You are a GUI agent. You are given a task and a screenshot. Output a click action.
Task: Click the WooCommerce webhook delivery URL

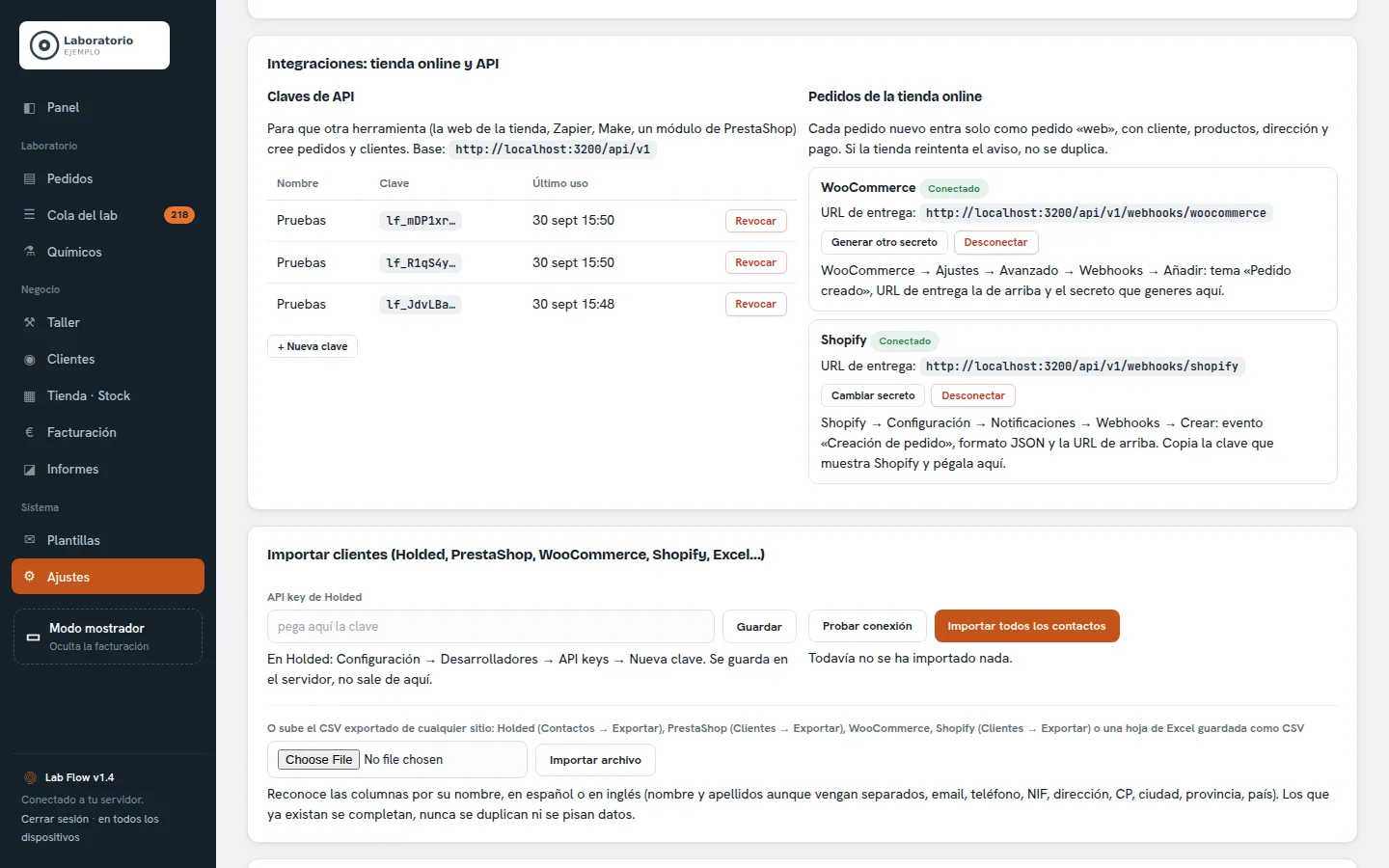(x=1096, y=213)
